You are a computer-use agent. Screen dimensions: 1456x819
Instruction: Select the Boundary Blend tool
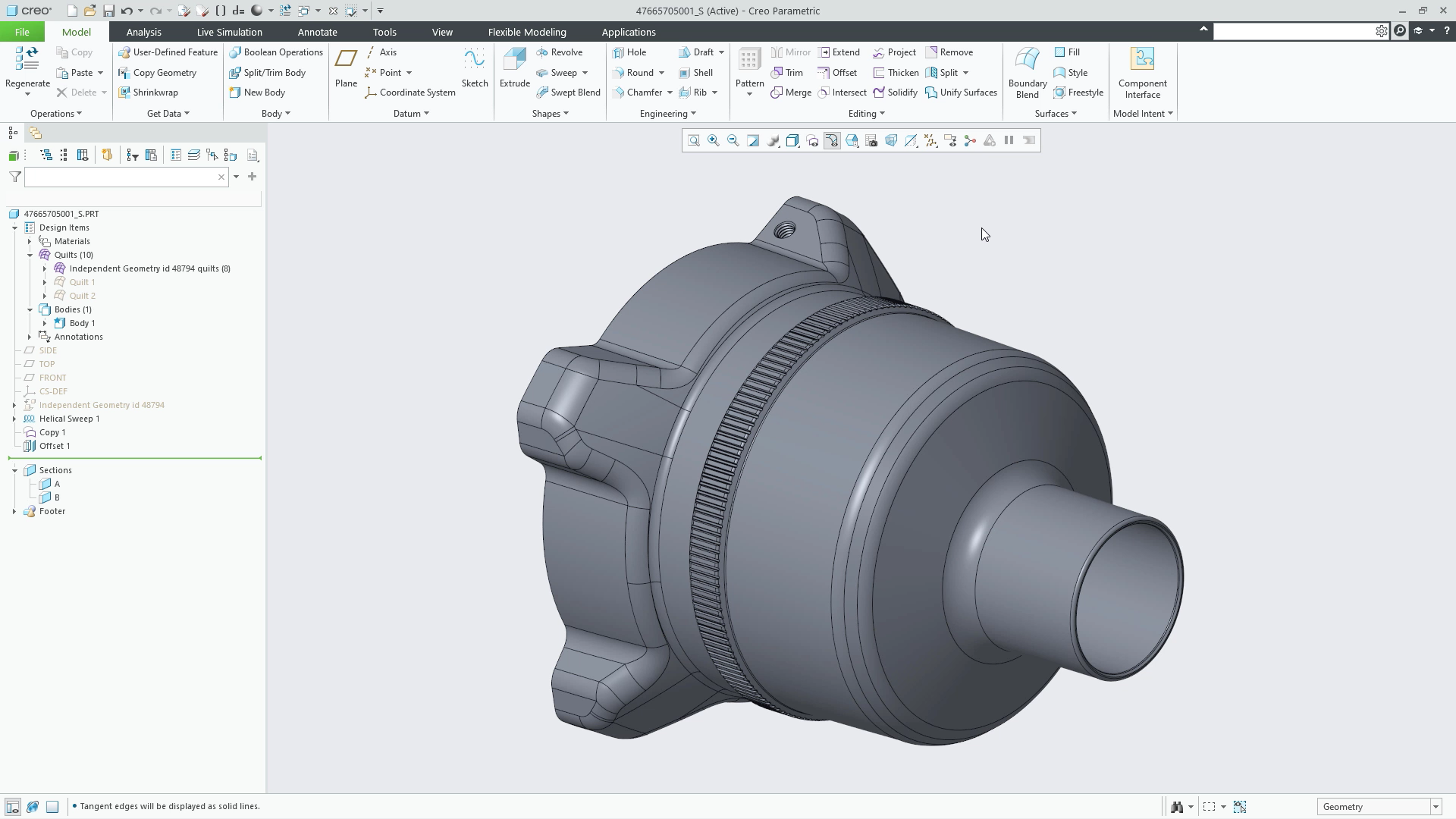[x=1026, y=72]
